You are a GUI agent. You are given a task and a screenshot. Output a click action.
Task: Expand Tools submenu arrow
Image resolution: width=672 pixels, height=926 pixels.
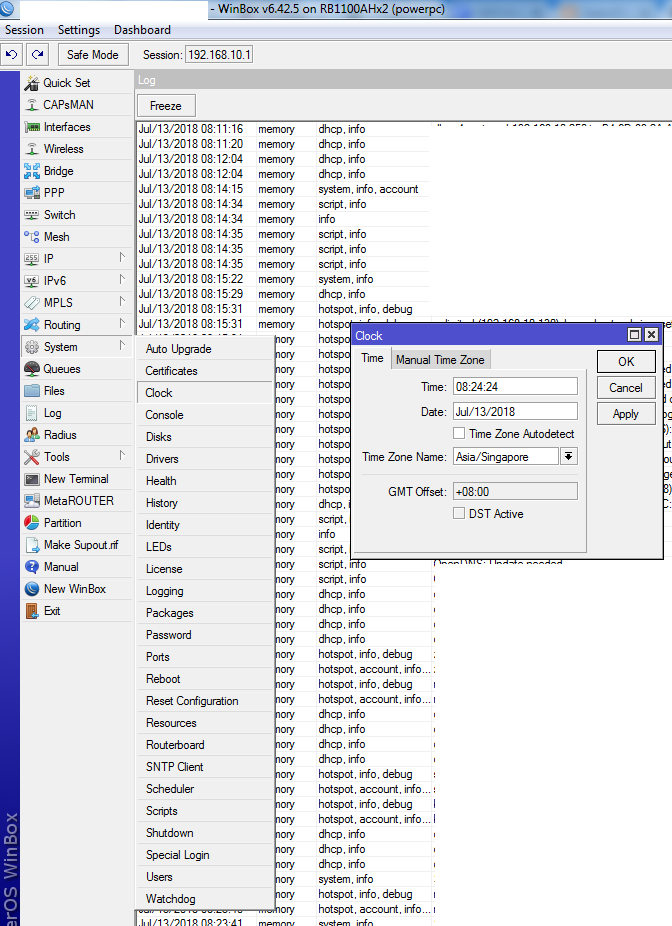(x=122, y=455)
